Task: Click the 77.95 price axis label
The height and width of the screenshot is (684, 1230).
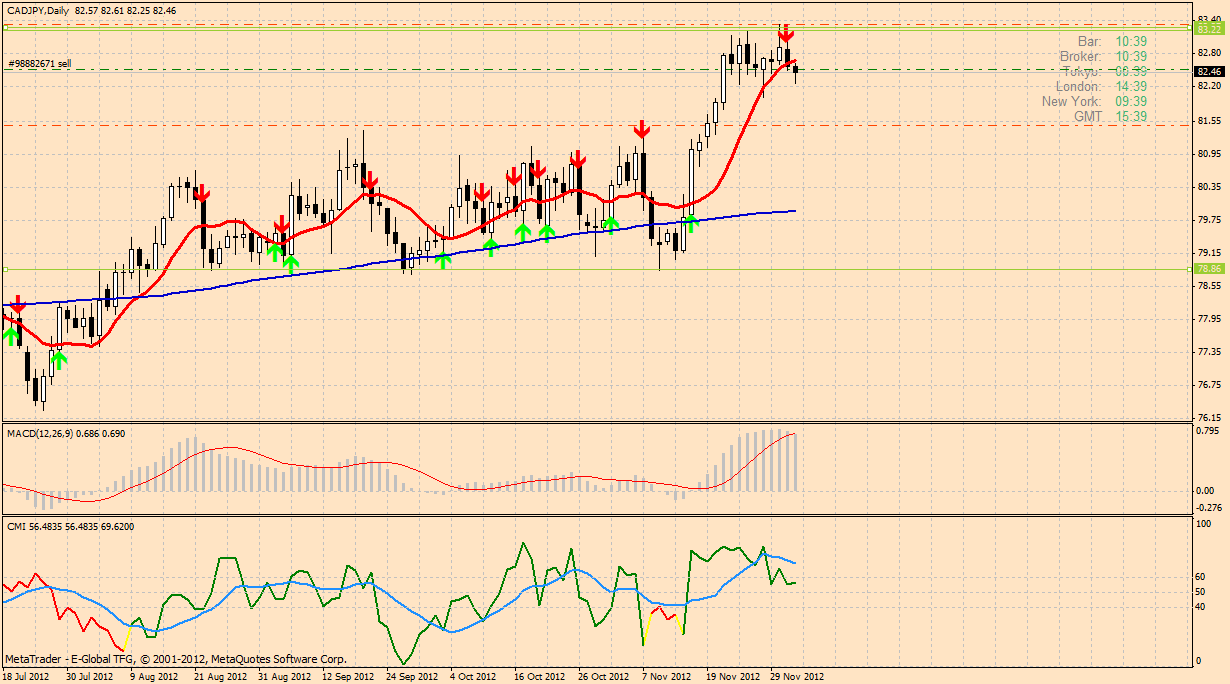Action: [x=1208, y=319]
